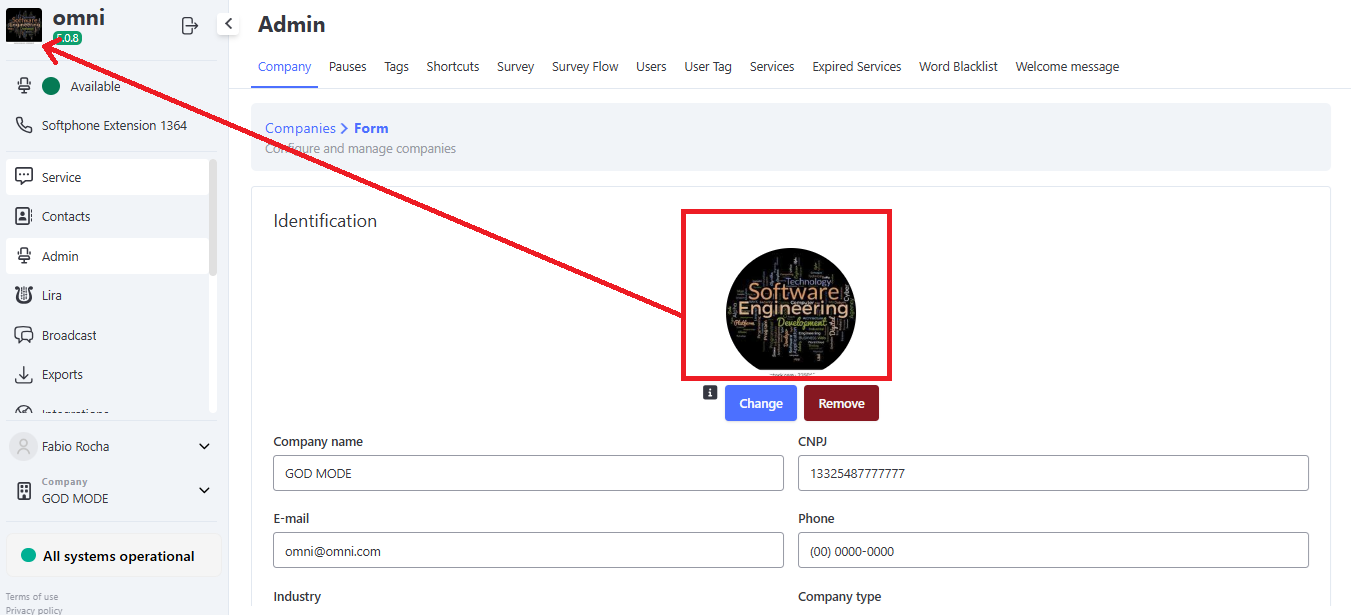Open the Privacy policy link
This screenshot has width=1351, height=615.
click(34, 610)
